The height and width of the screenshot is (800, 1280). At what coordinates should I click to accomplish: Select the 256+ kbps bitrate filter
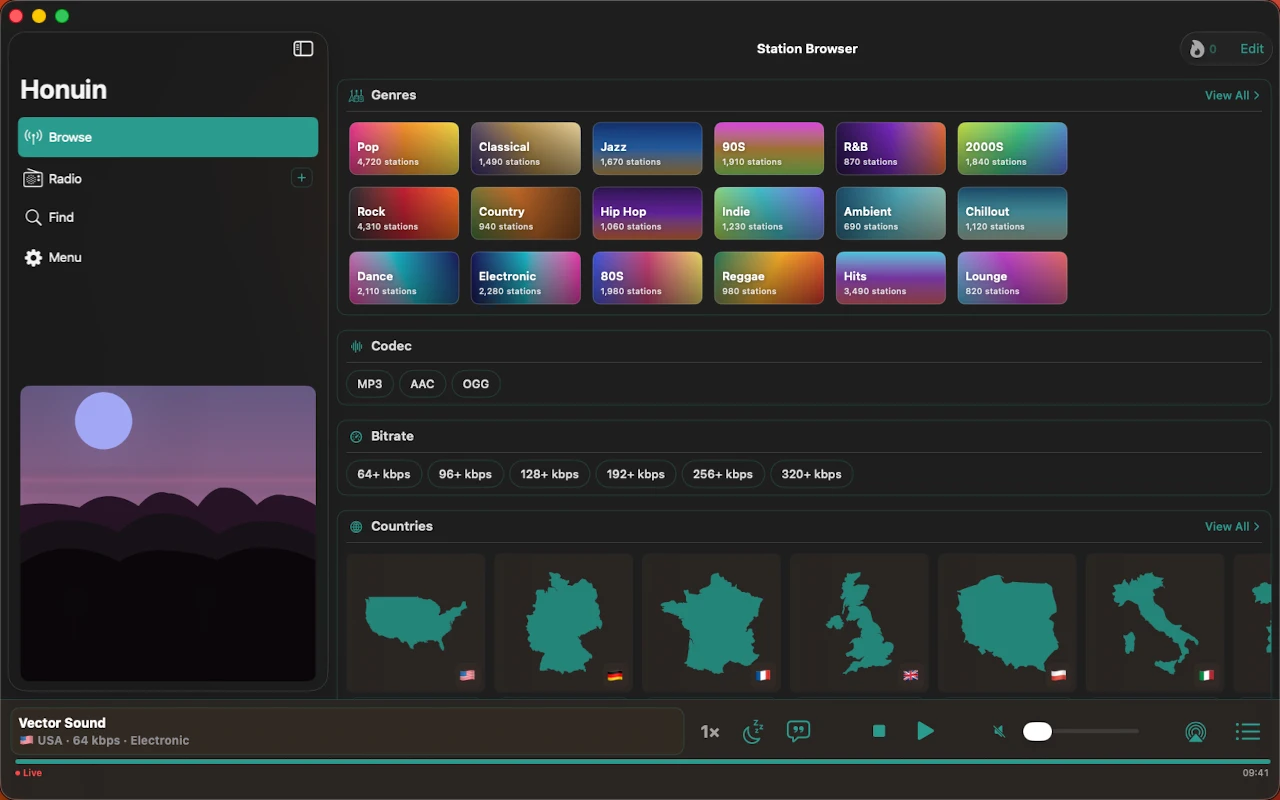(x=723, y=474)
